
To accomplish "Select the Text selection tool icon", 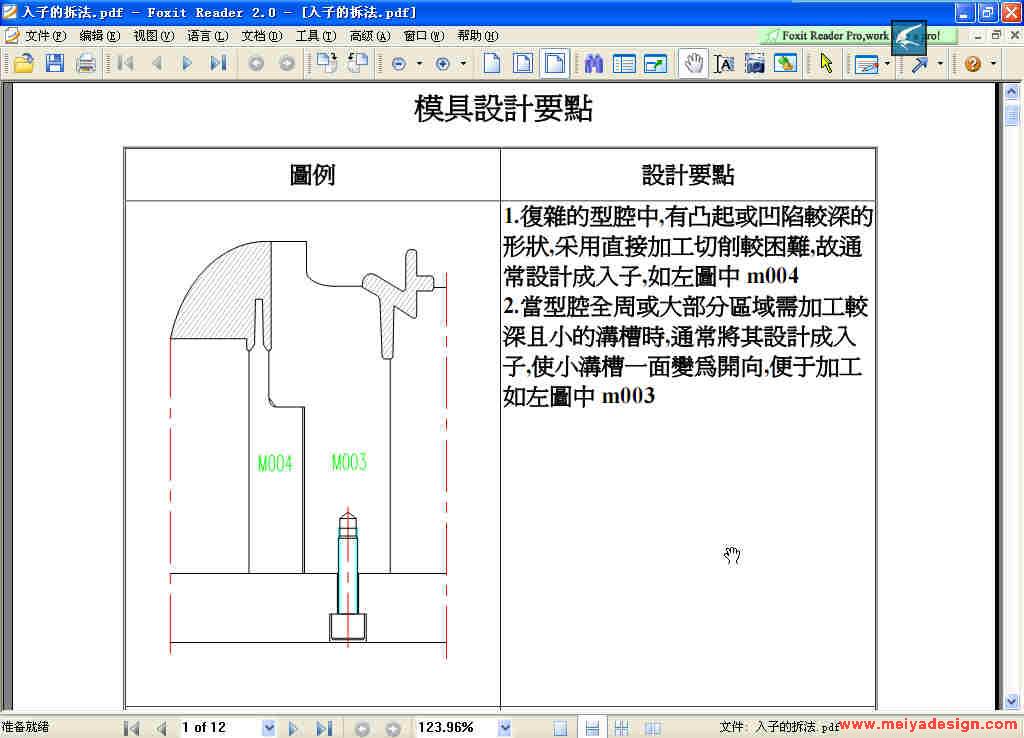I will coord(724,64).
